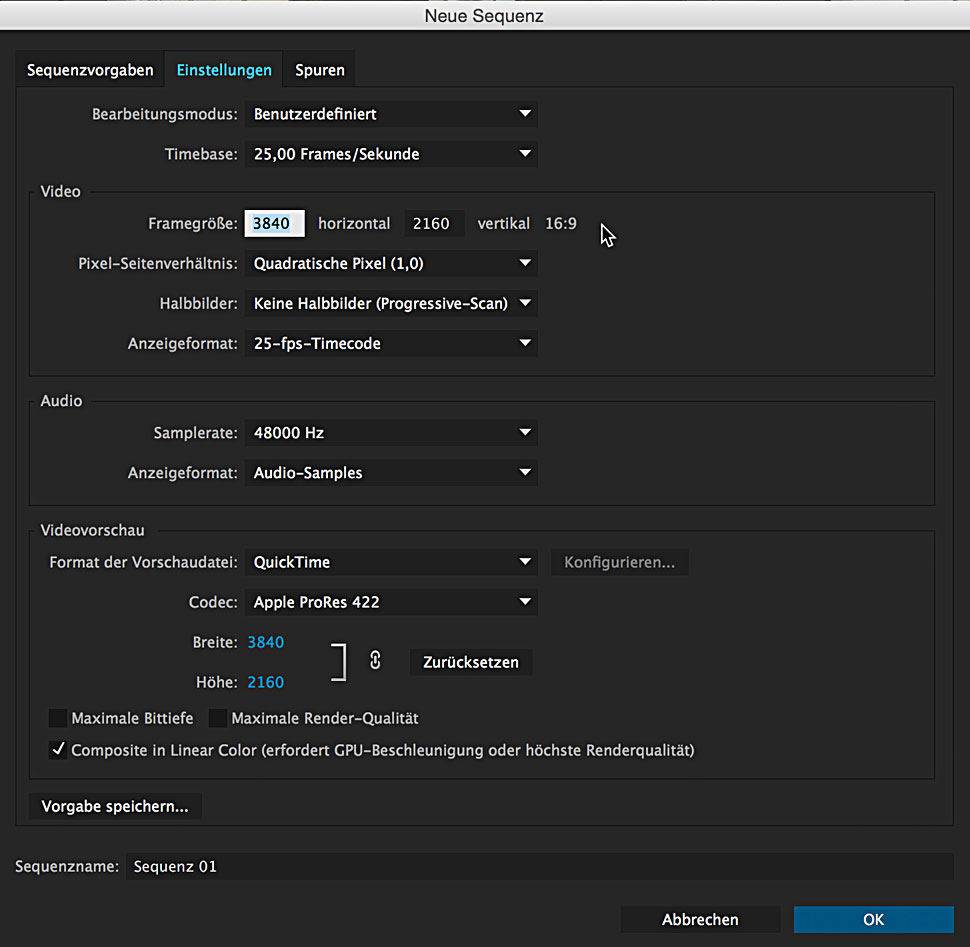Open the Codec Apple ProRes 422 dropdown
Viewport: 970px width, 947px height.
point(391,602)
